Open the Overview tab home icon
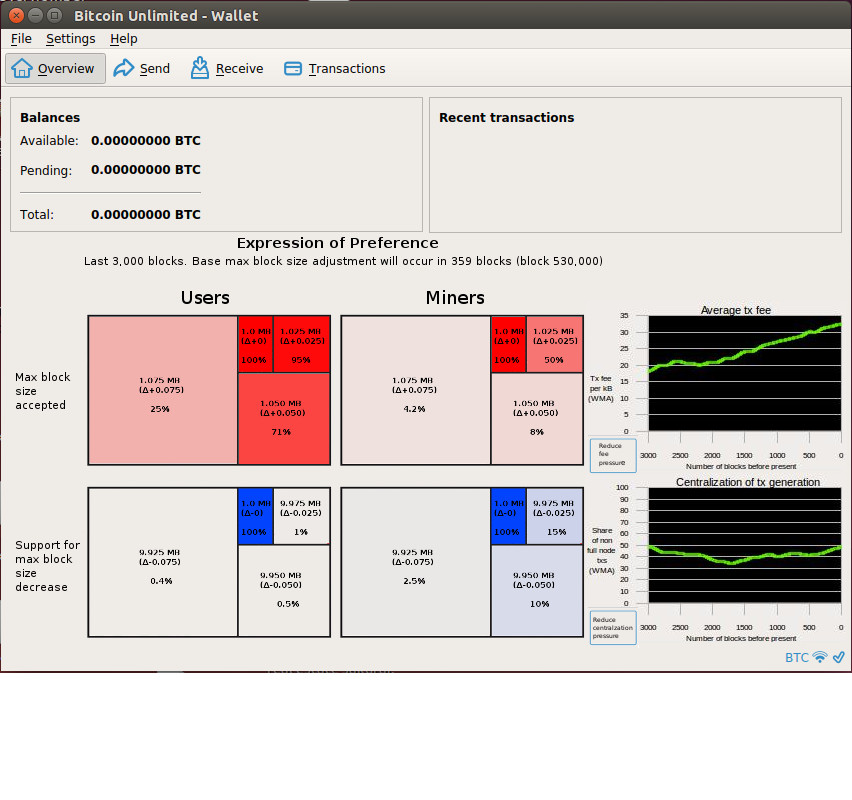Screen dimensions: 852x800 point(22,68)
